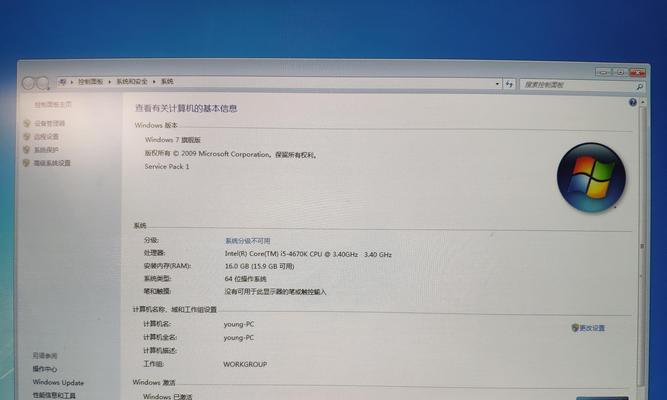Open 高级系统设置 in the sidebar
This screenshot has width=667, height=400.
coord(52,163)
